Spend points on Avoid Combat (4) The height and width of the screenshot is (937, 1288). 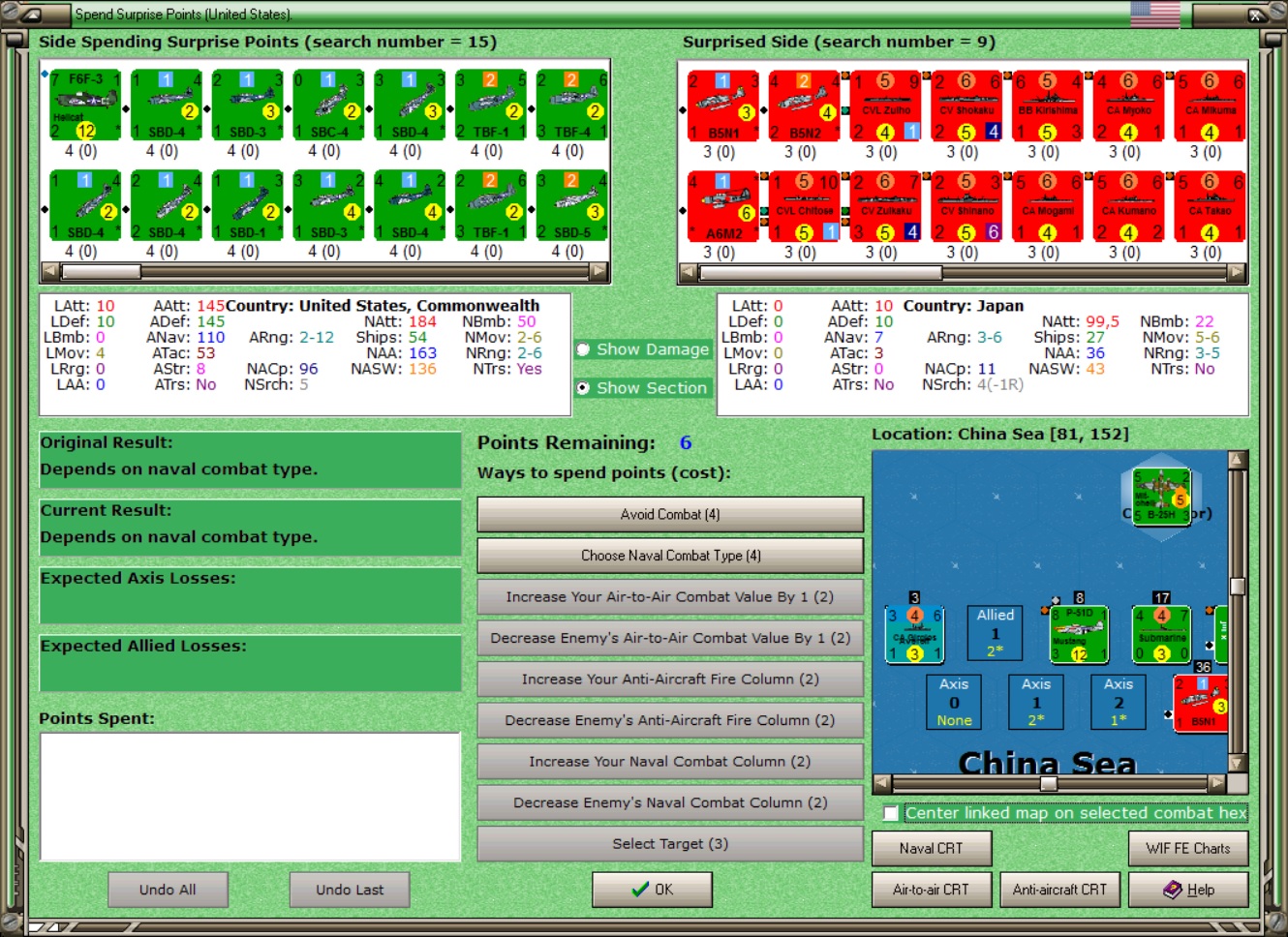coord(670,515)
